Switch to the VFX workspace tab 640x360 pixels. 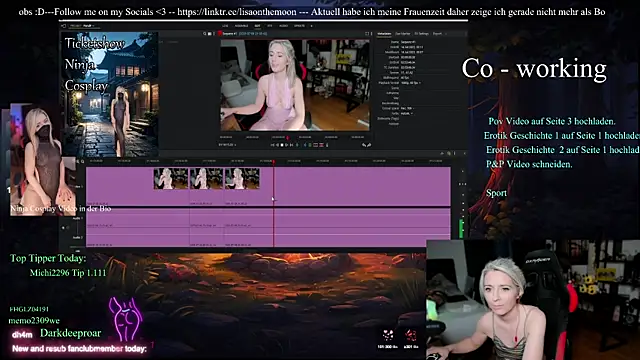[269, 26]
